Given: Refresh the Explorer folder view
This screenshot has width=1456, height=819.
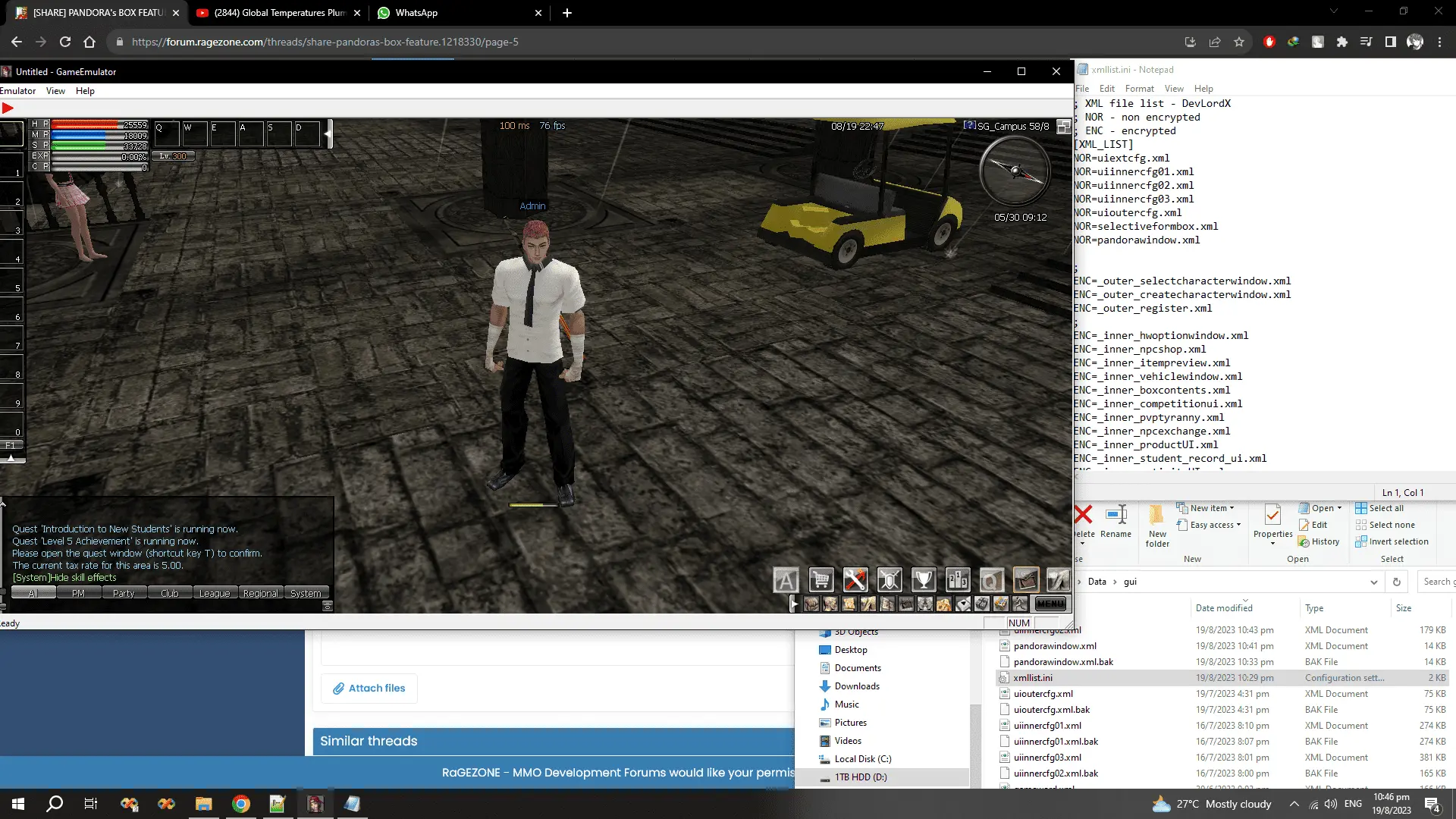Looking at the screenshot, I should click(x=1396, y=582).
